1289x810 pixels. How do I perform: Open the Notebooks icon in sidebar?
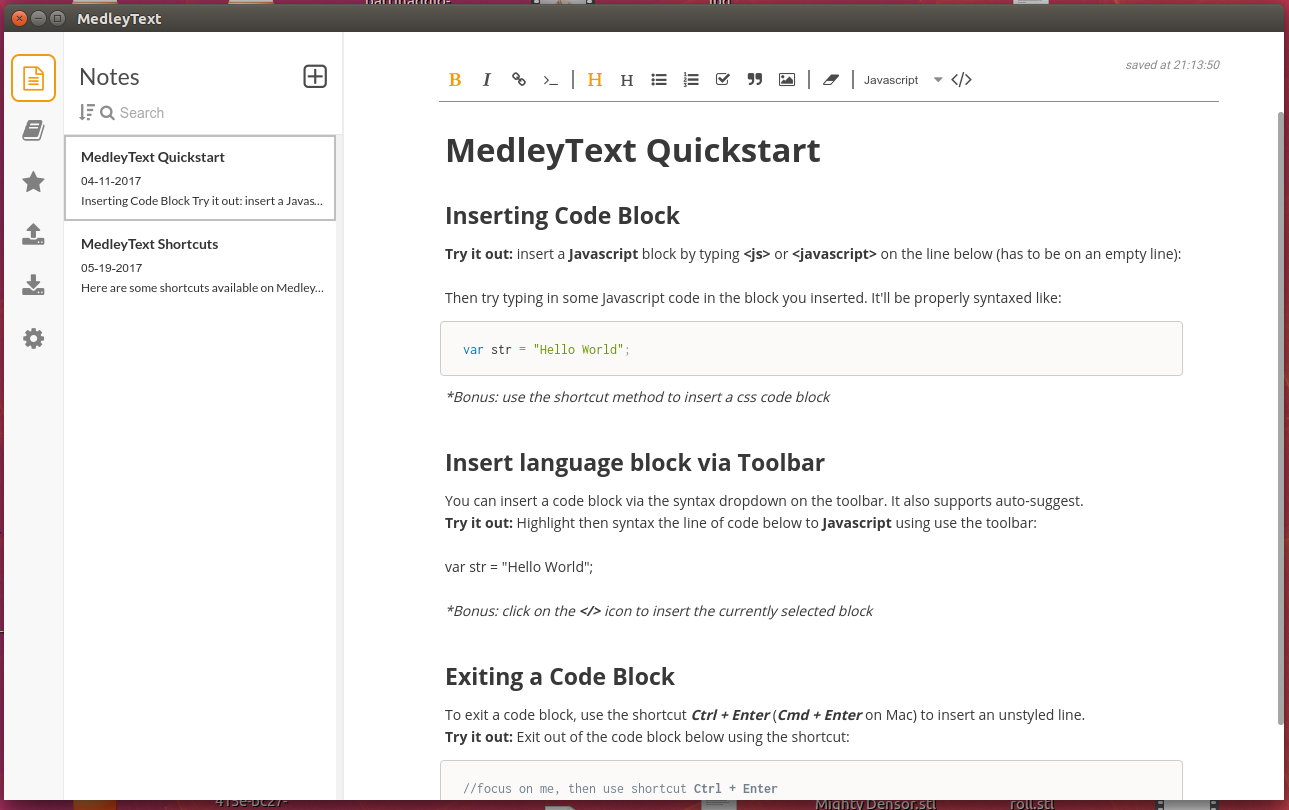(x=33, y=130)
